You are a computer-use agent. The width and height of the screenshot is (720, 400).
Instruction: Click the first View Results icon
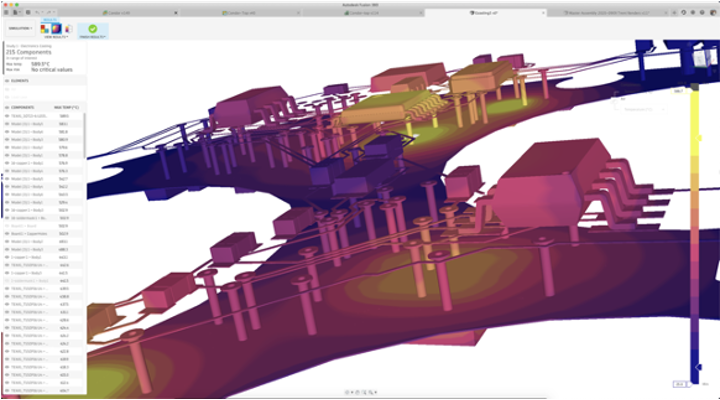click(45, 30)
